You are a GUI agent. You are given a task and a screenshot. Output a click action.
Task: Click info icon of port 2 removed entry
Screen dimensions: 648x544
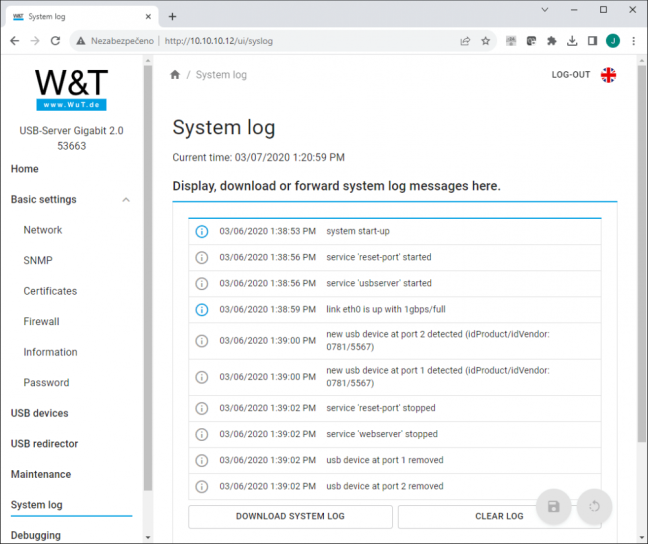tap(202, 487)
